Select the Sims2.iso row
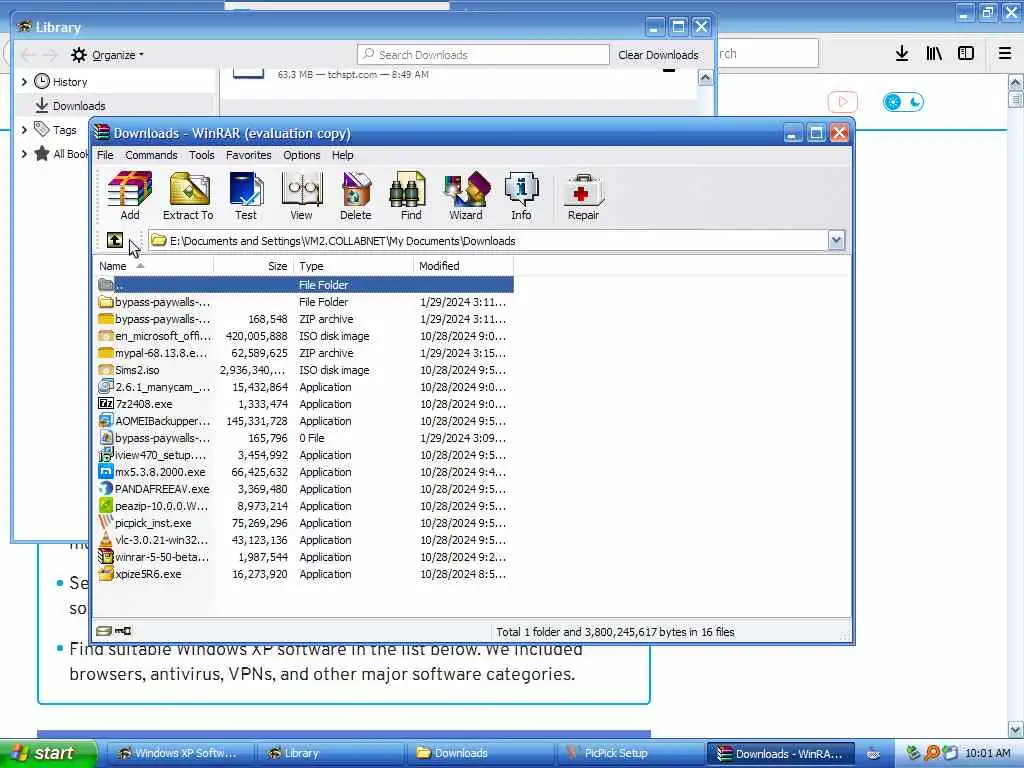Image resolution: width=1024 pixels, height=768 pixels. point(304,370)
